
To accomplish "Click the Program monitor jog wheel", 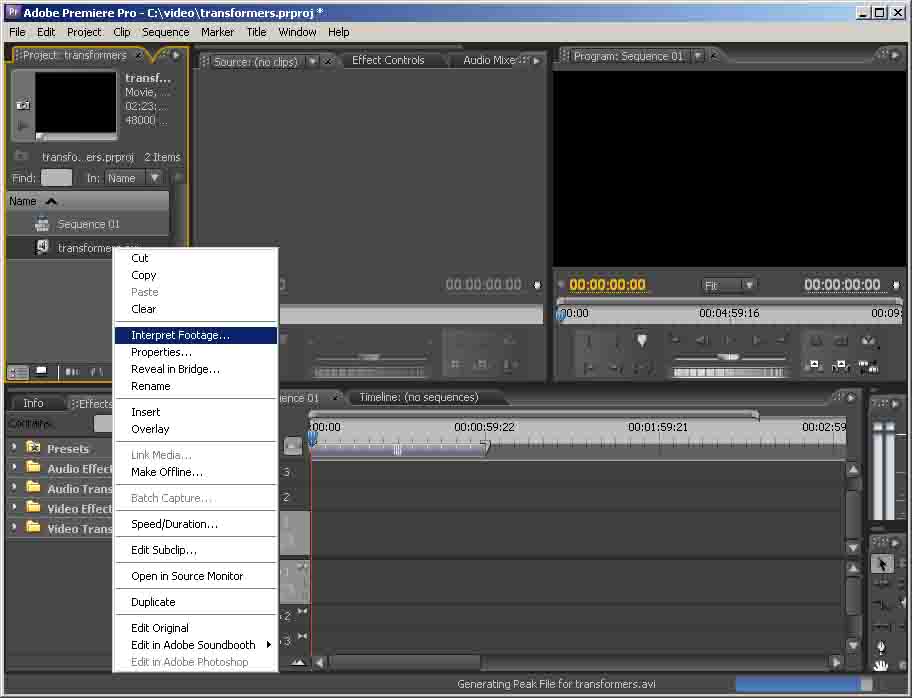I will tap(728, 372).
